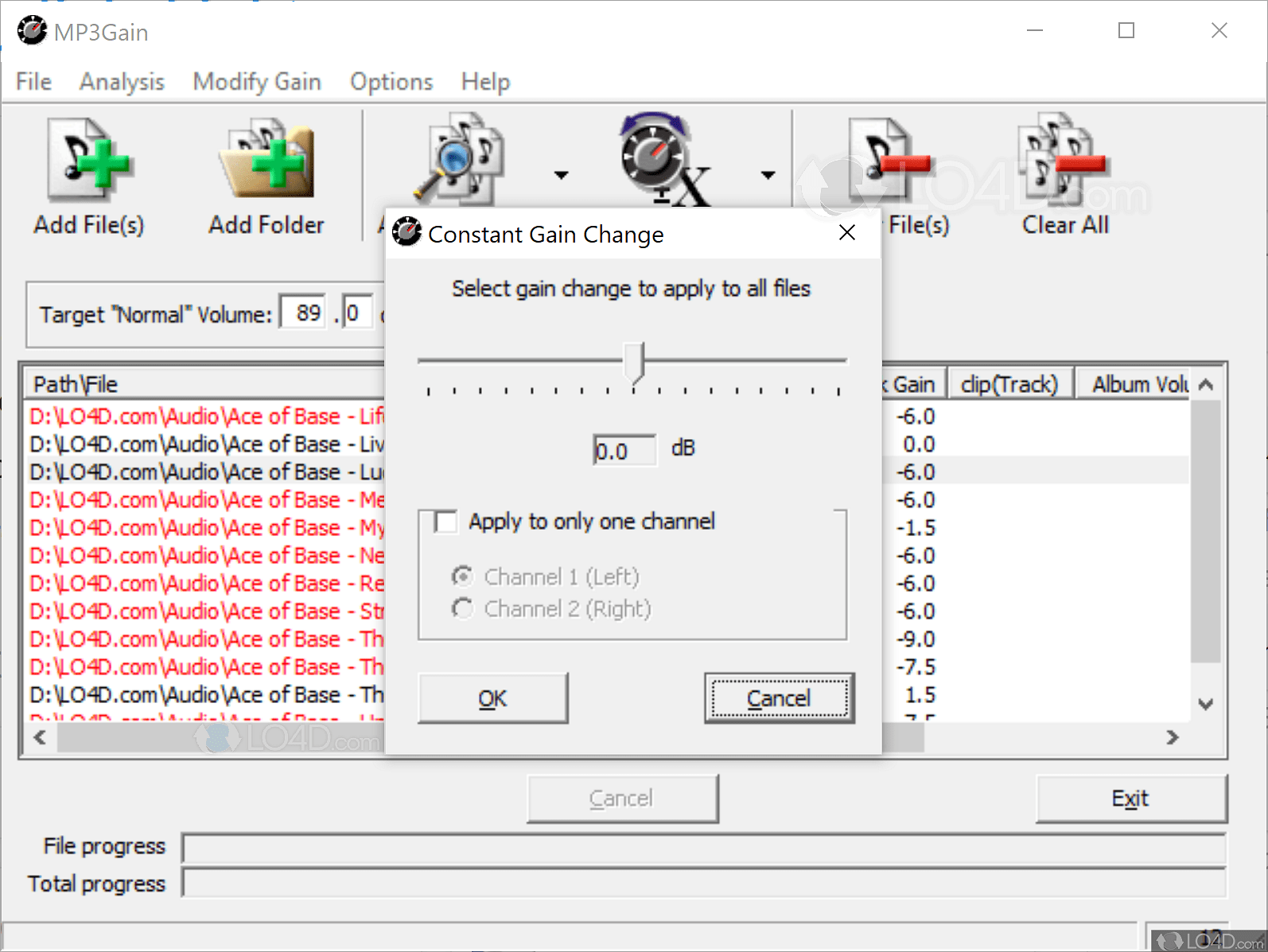Click the -1.5 gain value cell

(916, 527)
